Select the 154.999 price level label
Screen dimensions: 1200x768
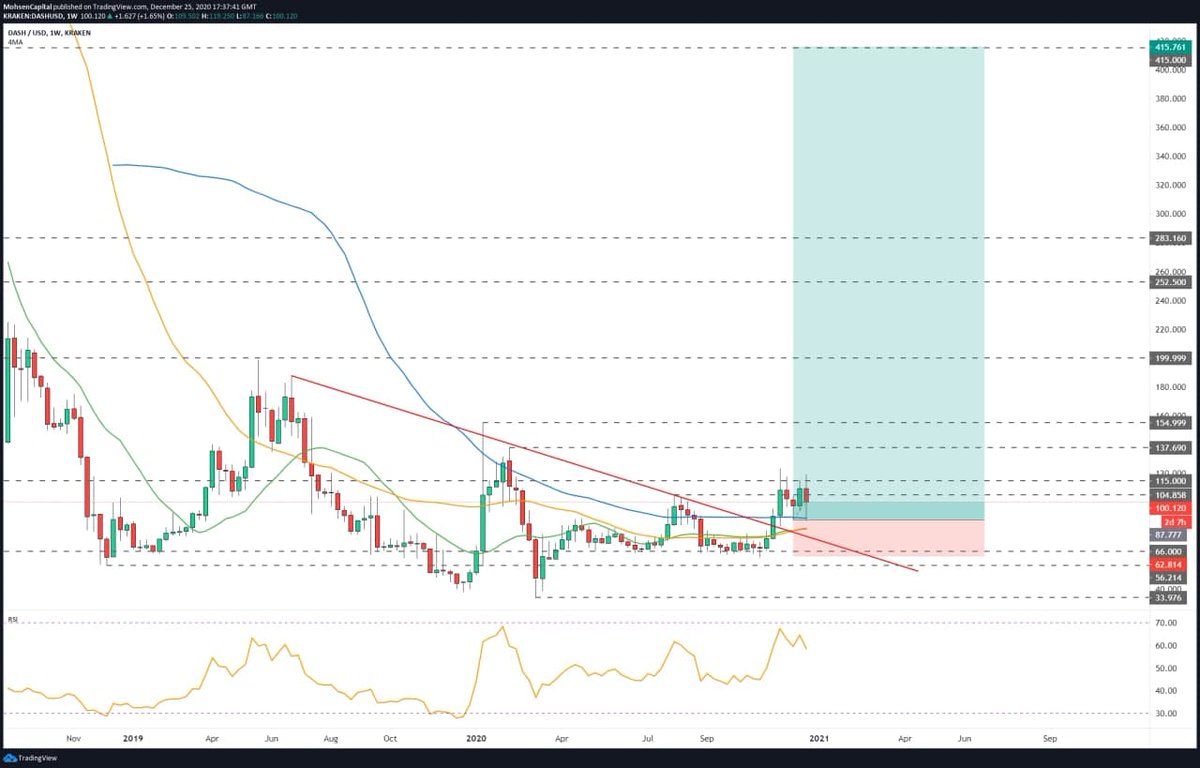click(1170, 423)
